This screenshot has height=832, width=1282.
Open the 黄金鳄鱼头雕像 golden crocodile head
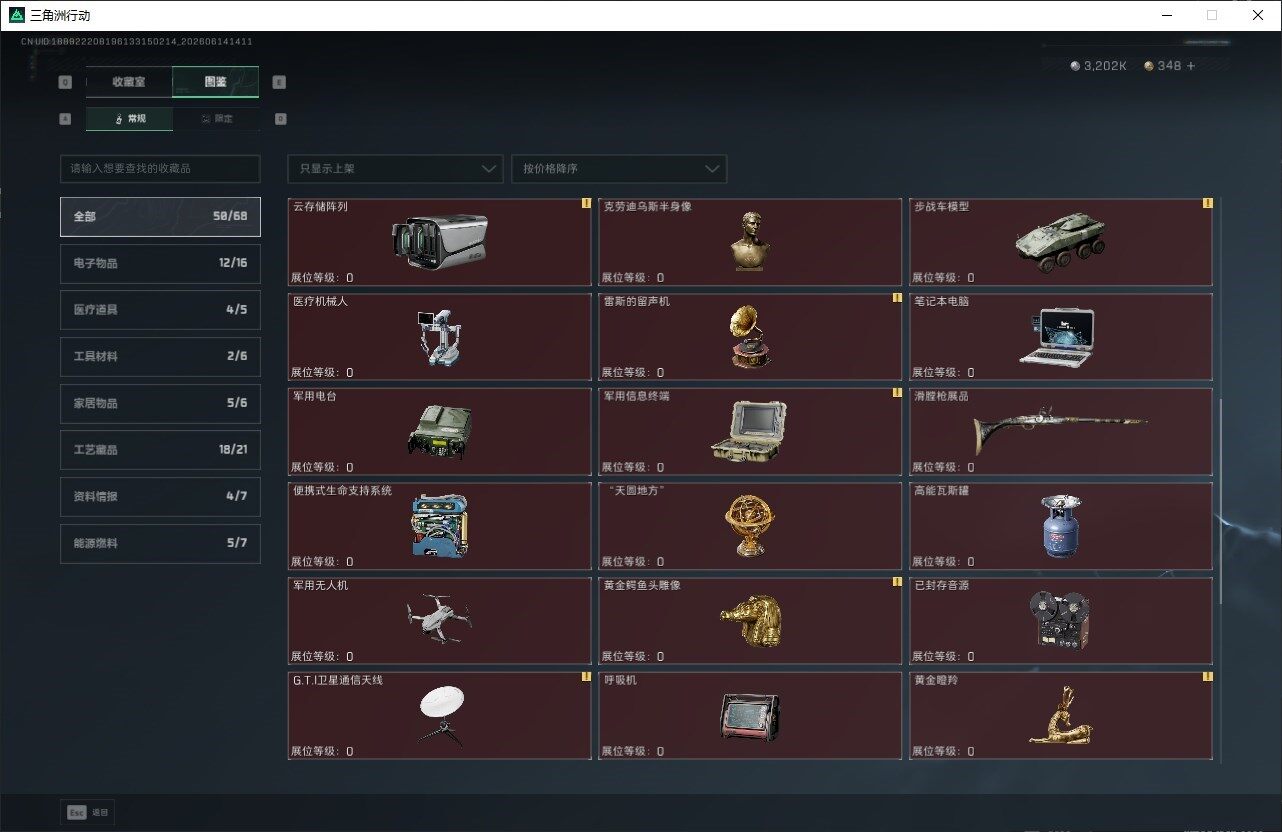750,621
